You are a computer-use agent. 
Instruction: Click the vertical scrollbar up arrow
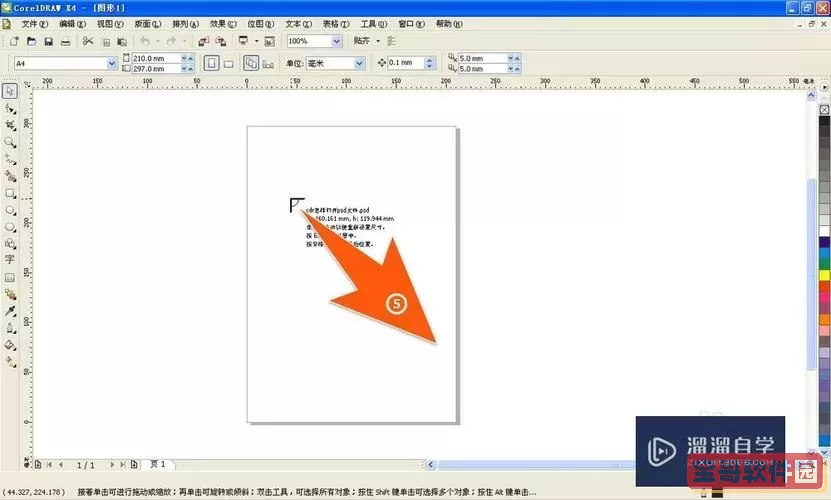(x=811, y=95)
